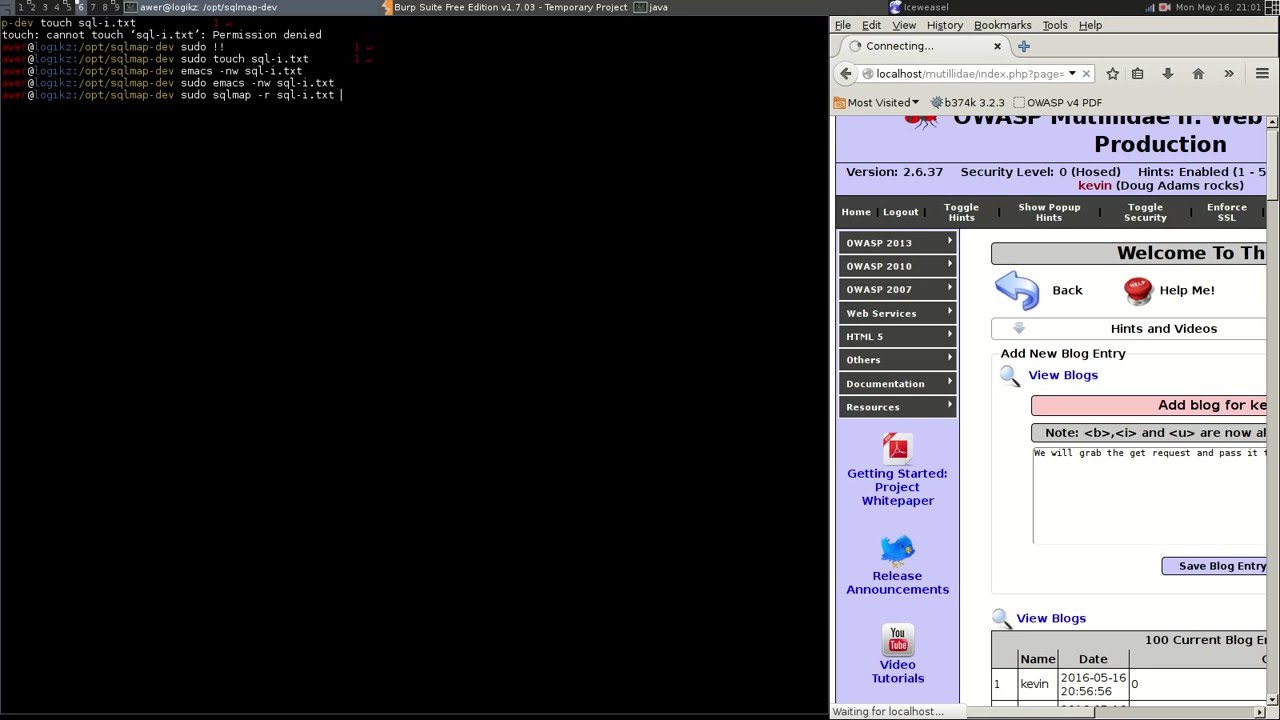Stop loading the page in the address bar
The image size is (1280, 720).
pos(1086,73)
